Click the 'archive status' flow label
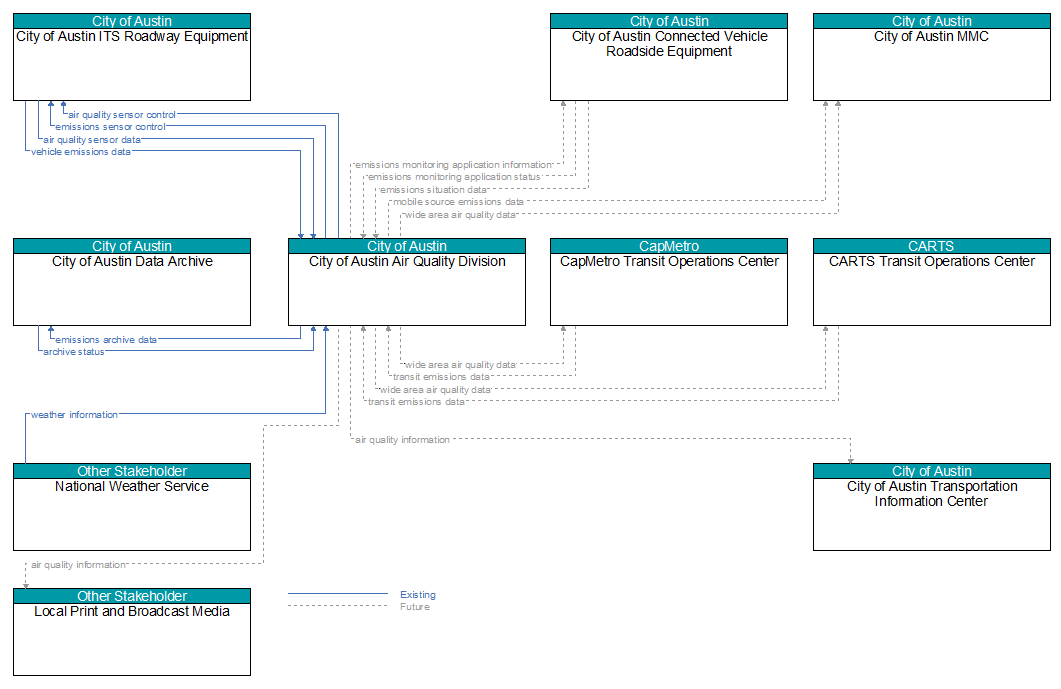The image size is (1061, 689). 74,352
